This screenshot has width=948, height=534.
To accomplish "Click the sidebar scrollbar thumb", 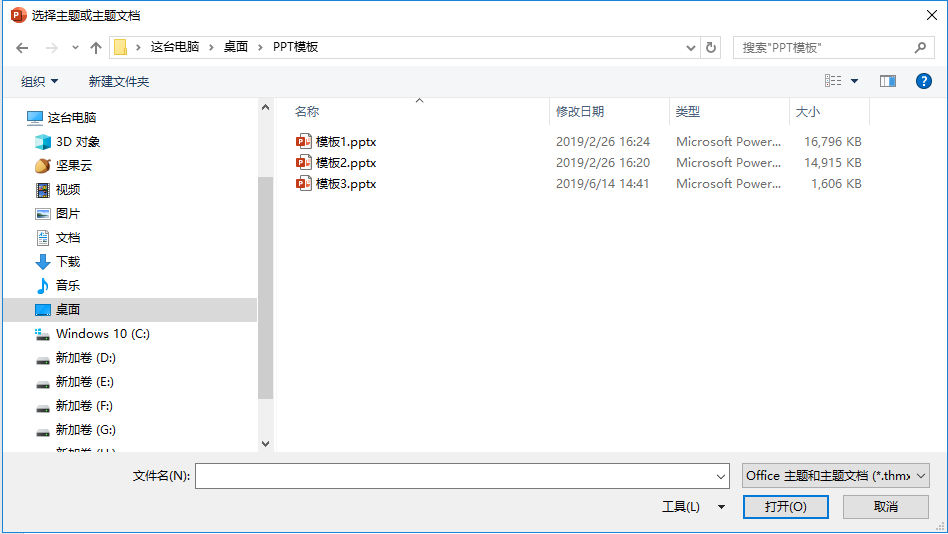I will [x=265, y=288].
